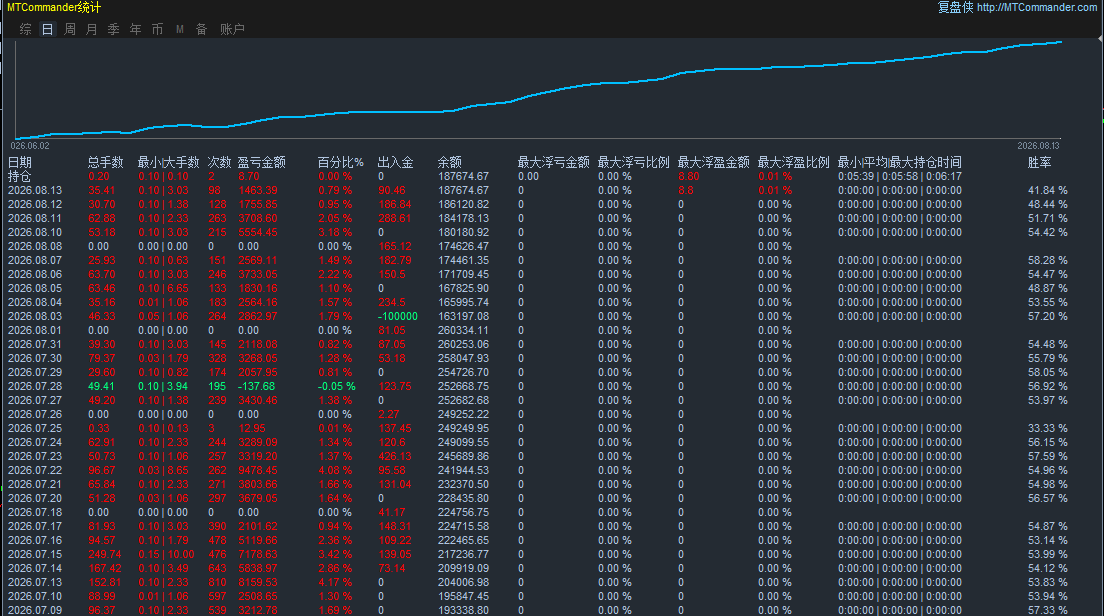The width and height of the screenshot is (1104, 616).
Task: Open the 币 currency tab
Action: 158,29
